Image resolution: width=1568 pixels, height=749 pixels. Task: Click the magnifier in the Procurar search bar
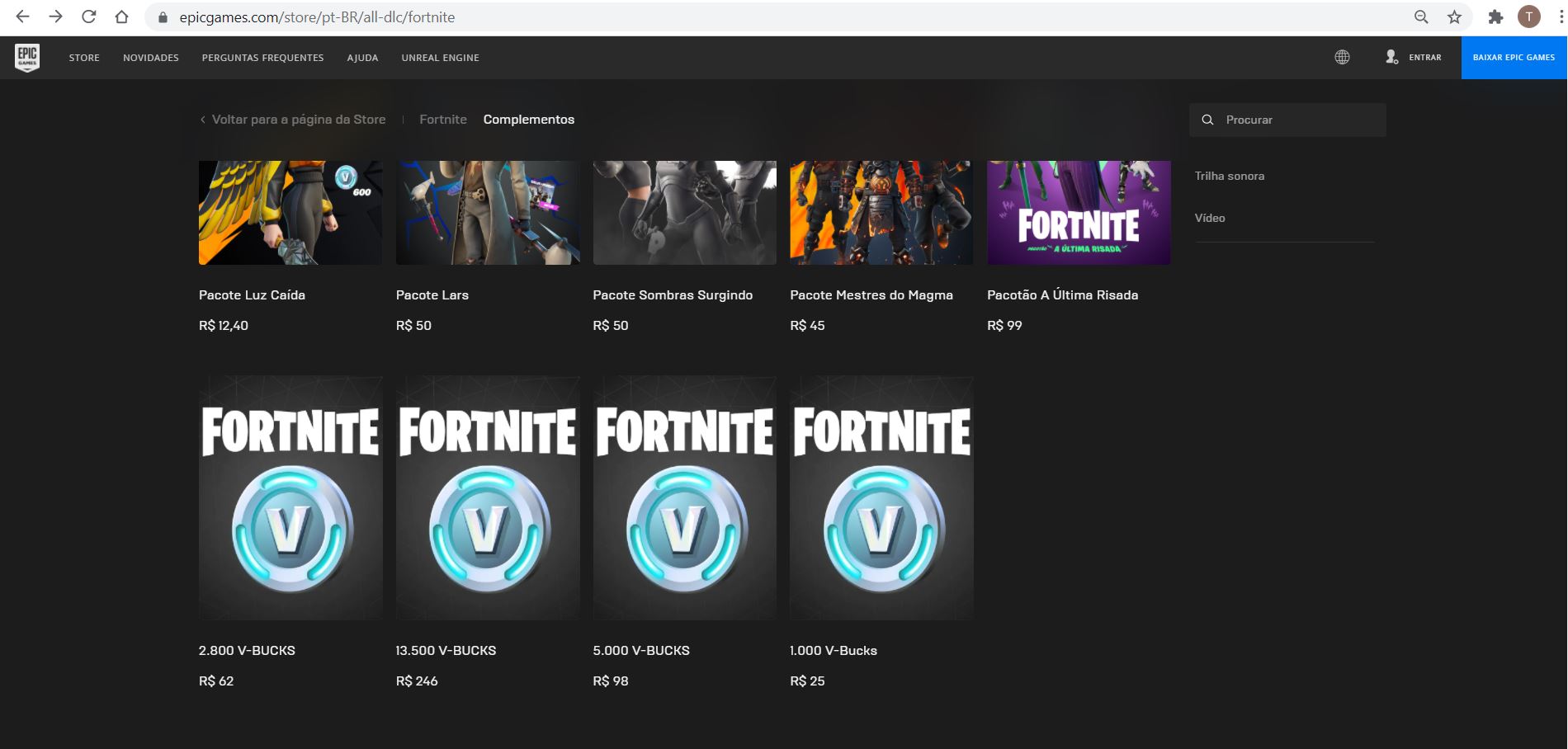point(1207,120)
